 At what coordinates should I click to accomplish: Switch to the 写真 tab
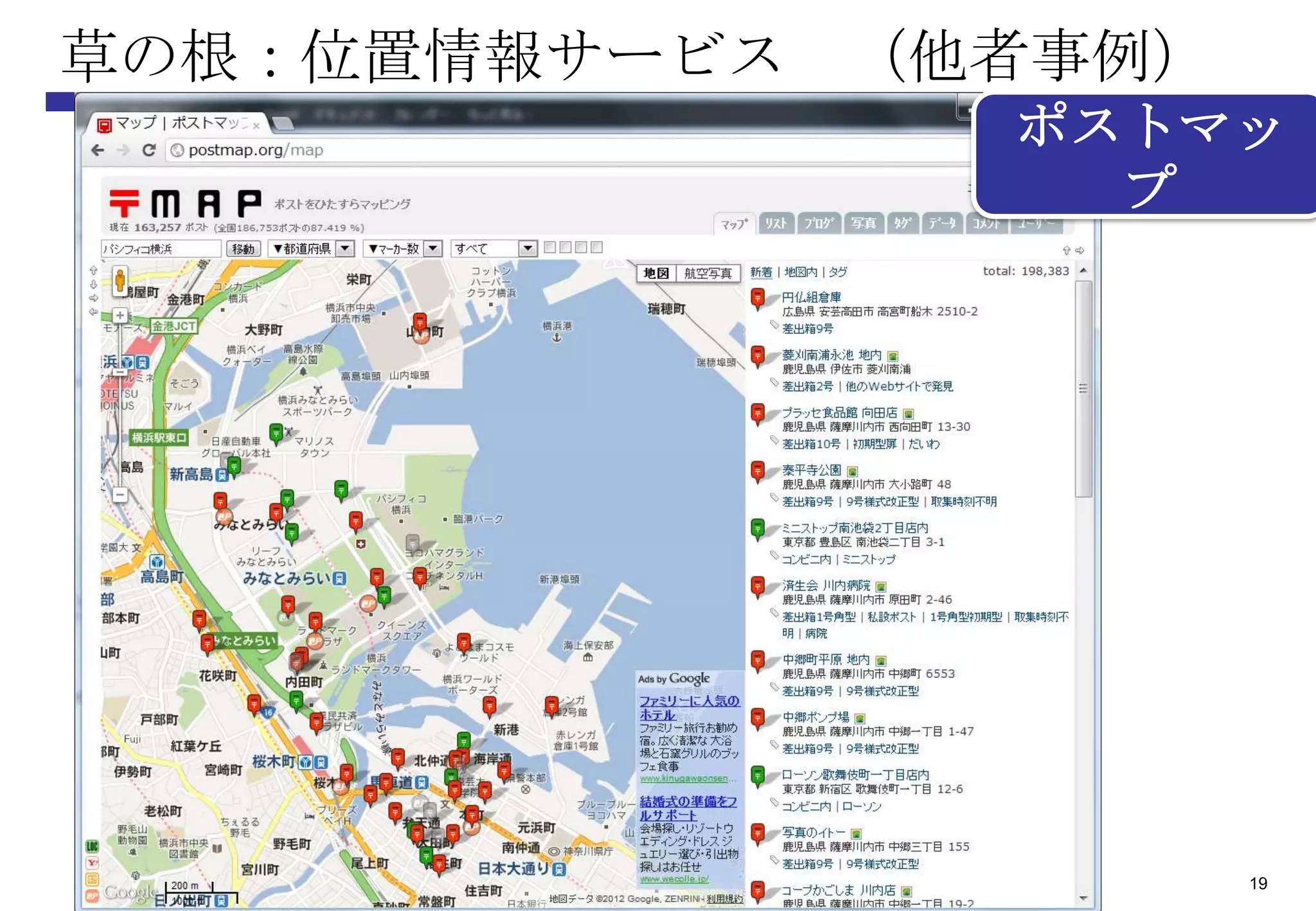click(864, 224)
